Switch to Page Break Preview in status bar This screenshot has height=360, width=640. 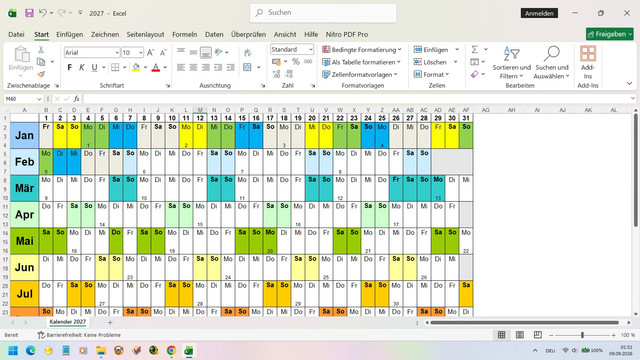538,335
